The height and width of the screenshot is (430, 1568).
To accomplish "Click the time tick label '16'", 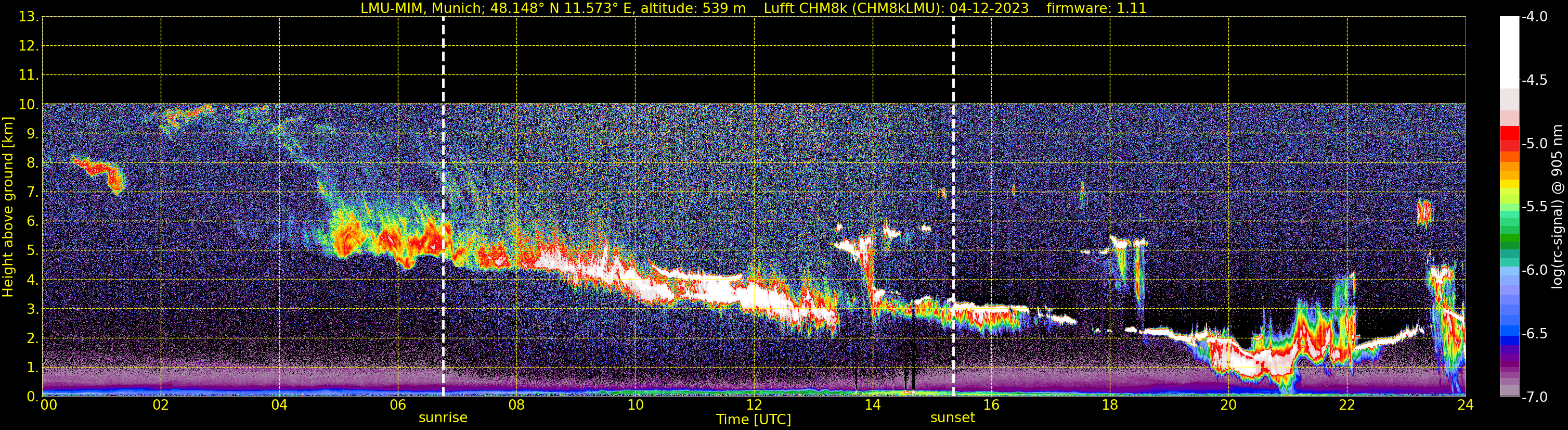I will (992, 405).
